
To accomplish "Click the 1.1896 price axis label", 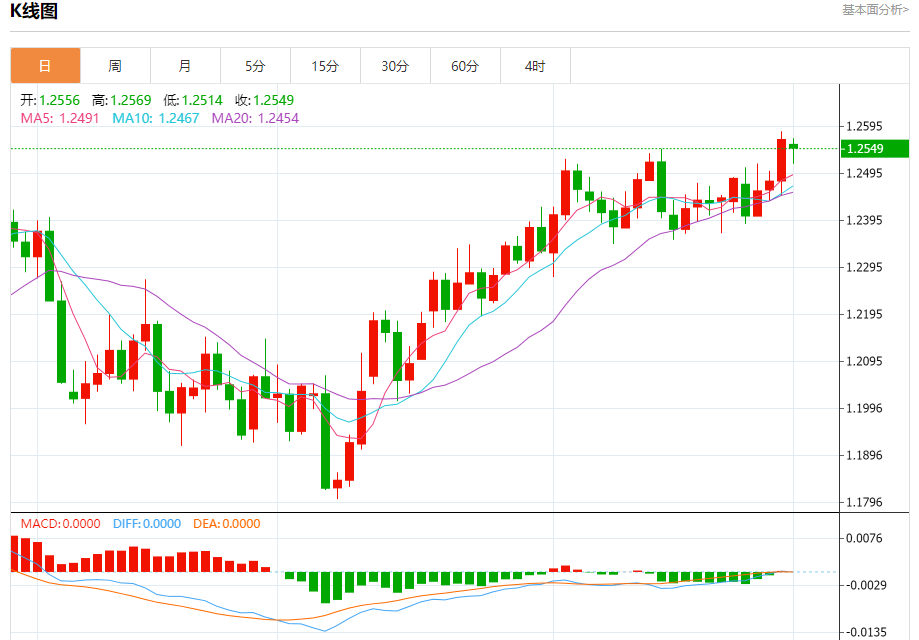I will [x=864, y=455].
